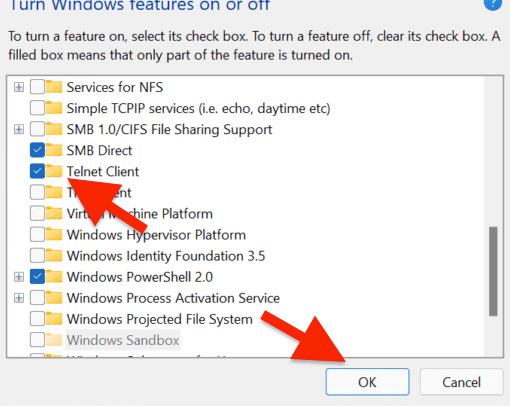Click the features list scrollbar thumb
The image size is (510, 406).
(x=493, y=271)
